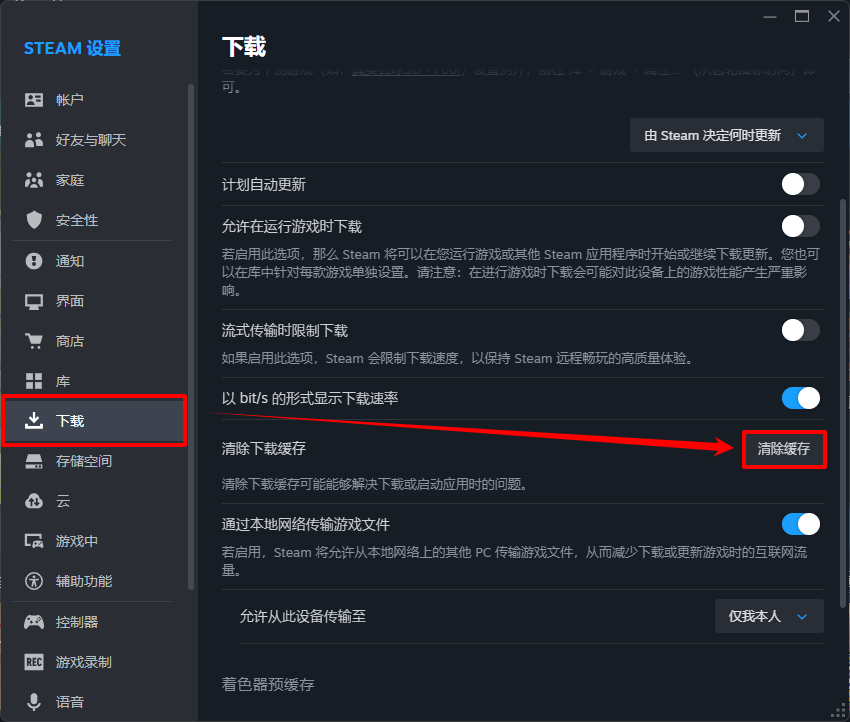The width and height of the screenshot is (850, 722).
Task: Toggle 允许在运行游戏时下载 switch
Action: coord(800,226)
